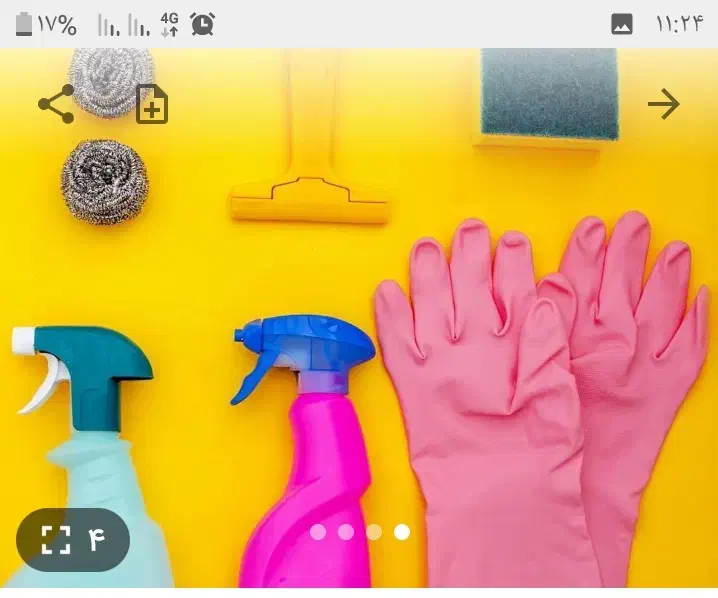Select the first pagination dot
The image size is (718, 598).
[x=318, y=532]
